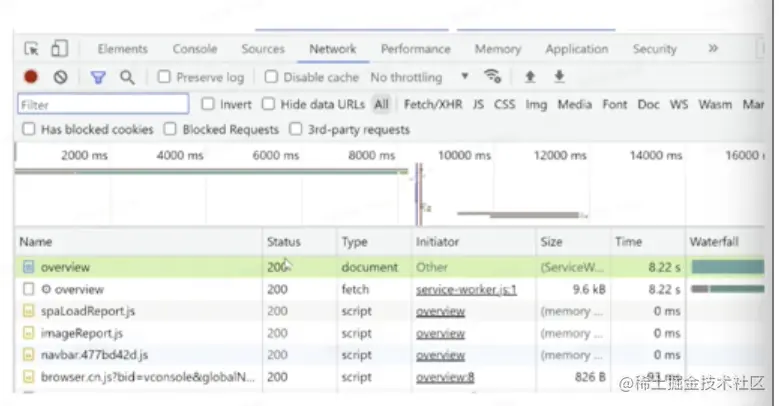Filter requests by Fetch/XHR
The height and width of the screenshot is (406, 779).
click(x=433, y=104)
